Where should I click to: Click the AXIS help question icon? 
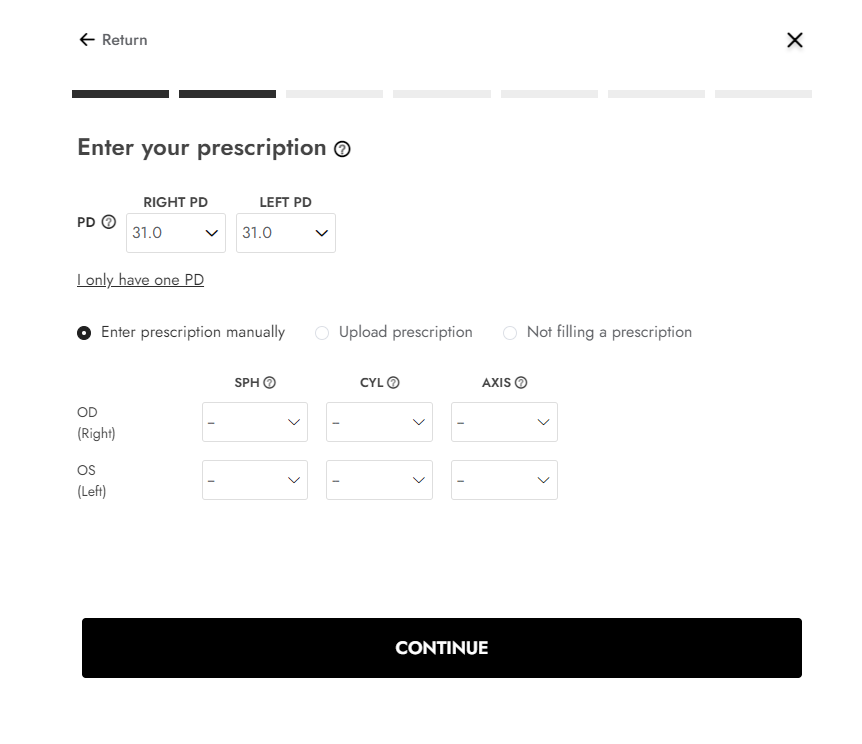click(521, 383)
